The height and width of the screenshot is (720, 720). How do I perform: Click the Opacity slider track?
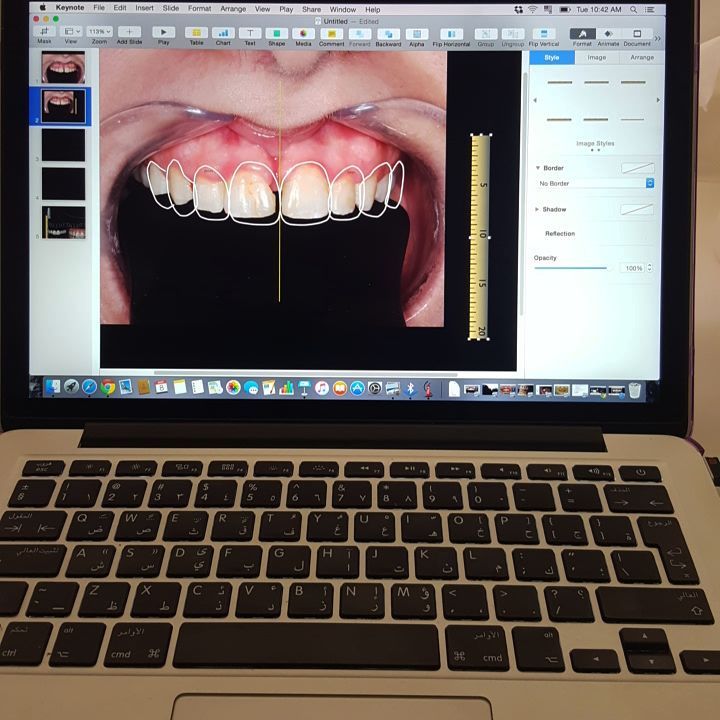tap(570, 268)
